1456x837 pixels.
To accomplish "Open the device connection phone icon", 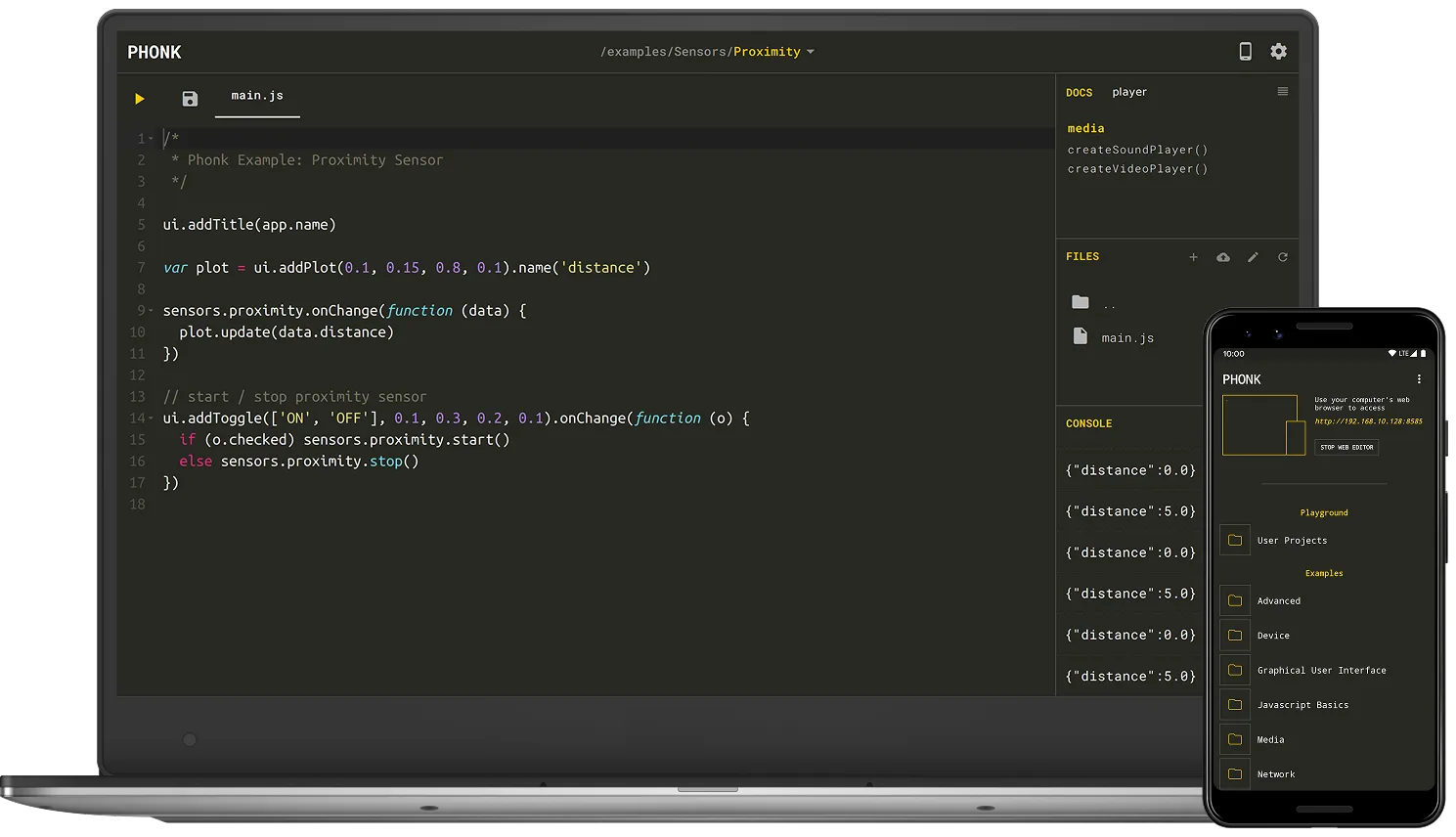I will point(1245,52).
